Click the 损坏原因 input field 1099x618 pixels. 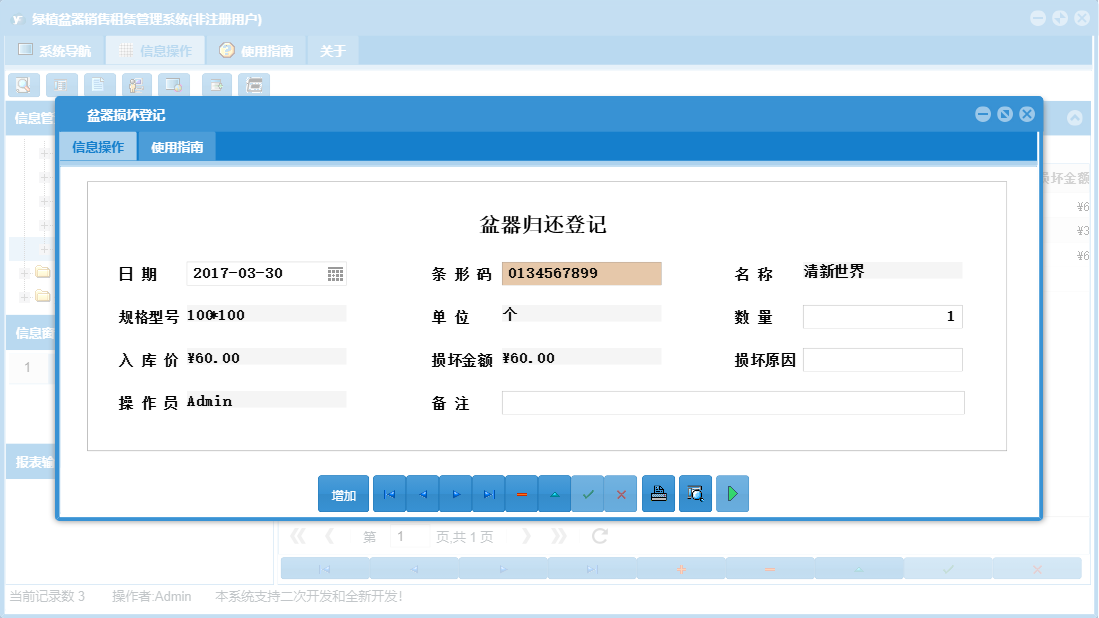882,359
